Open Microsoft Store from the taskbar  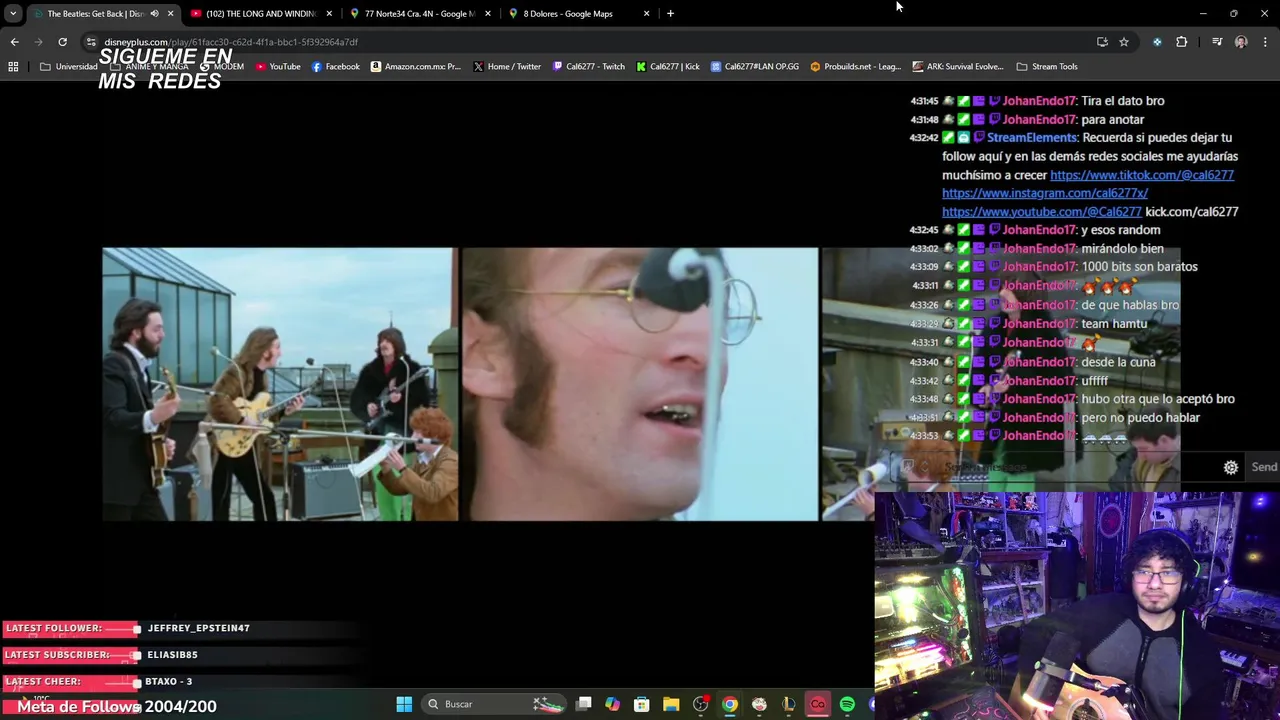(642, 704)
